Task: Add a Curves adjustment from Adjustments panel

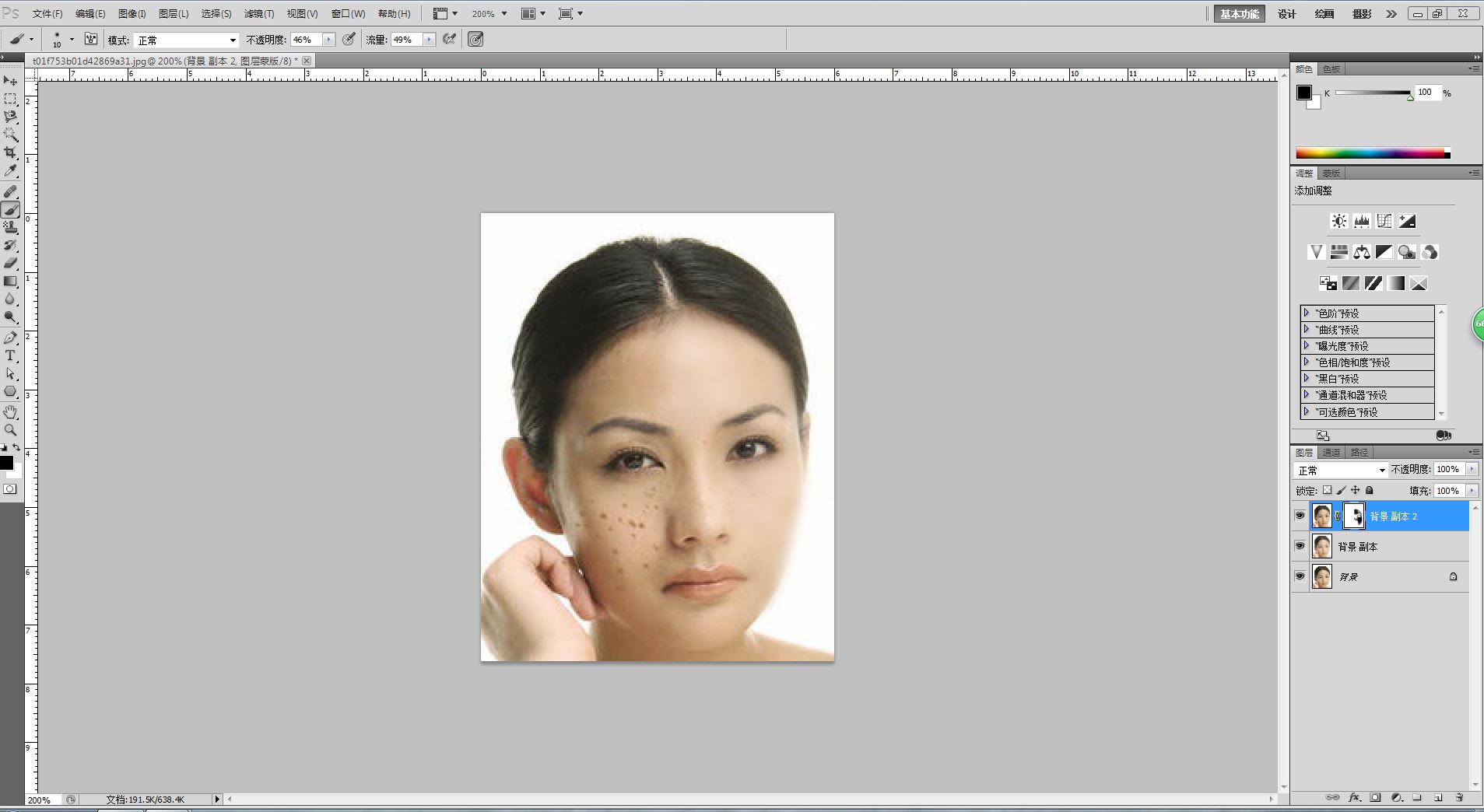Action: 1384,221
